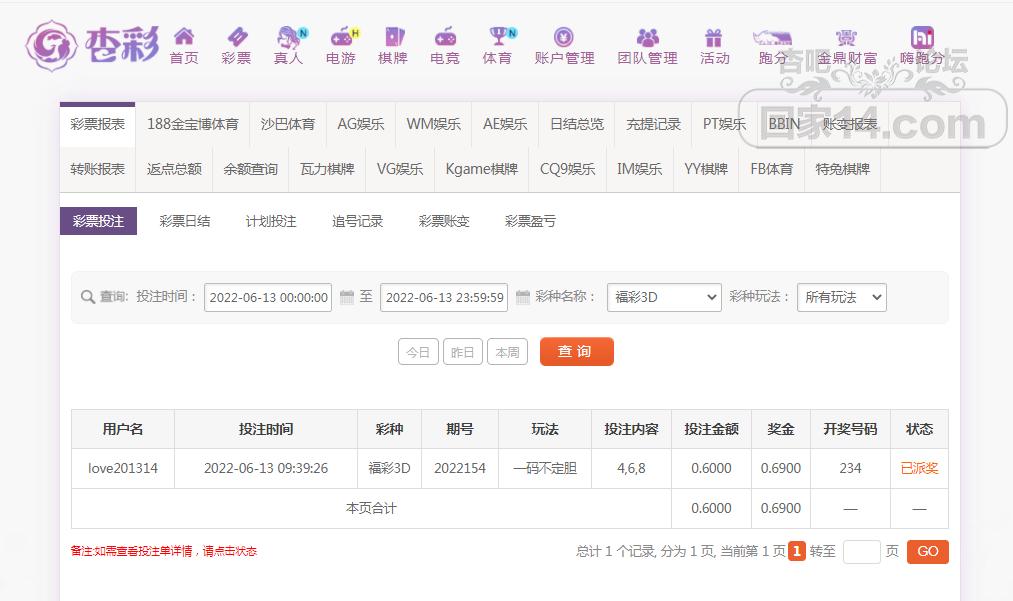Focus the end time 2022-06-13 23:59:59 field
Screen dimensions: 1013x601
[444, 297]
